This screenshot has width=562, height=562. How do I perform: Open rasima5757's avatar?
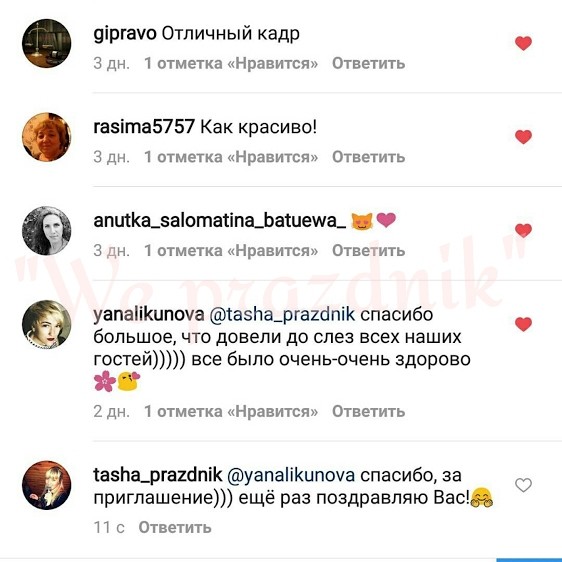pyautogui.click(x=47, y=137)
